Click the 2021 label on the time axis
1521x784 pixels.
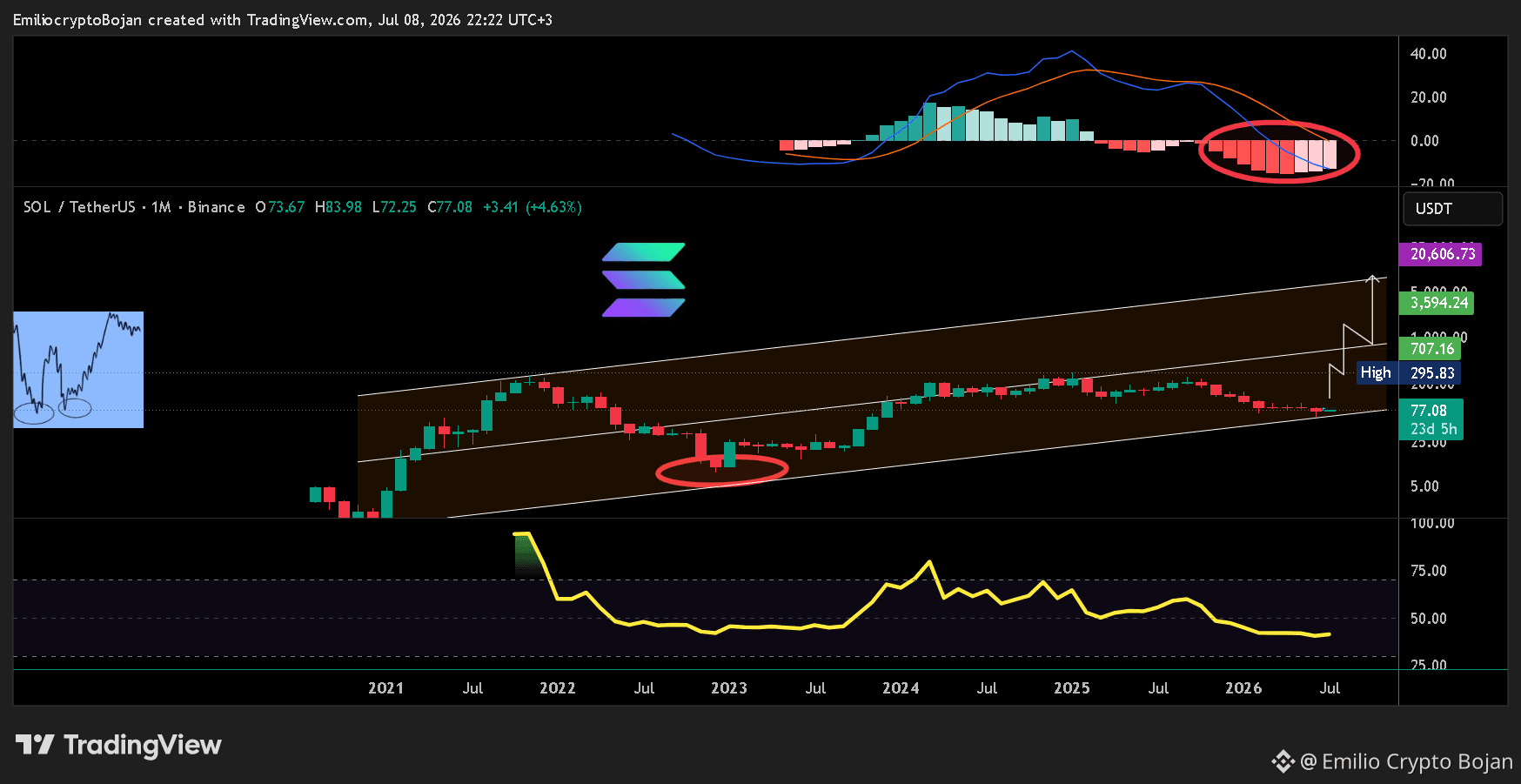tap(385, 688)
